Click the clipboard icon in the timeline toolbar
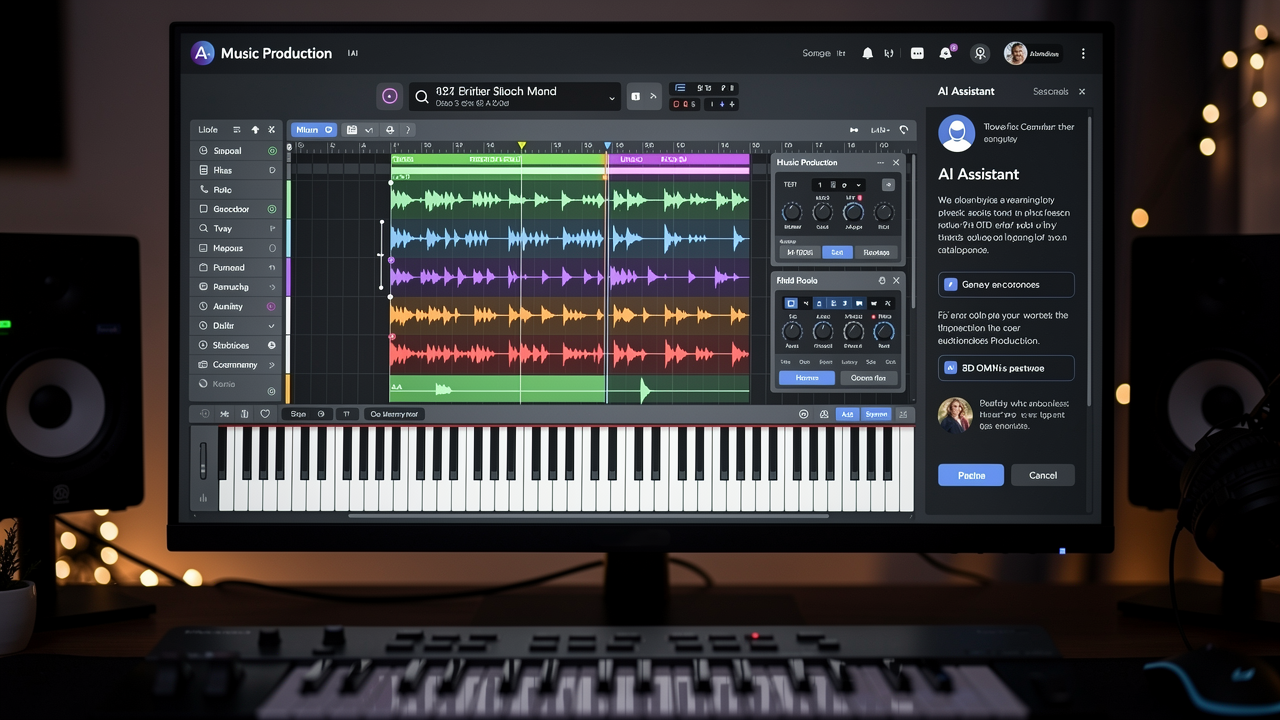 click(351, 130)
